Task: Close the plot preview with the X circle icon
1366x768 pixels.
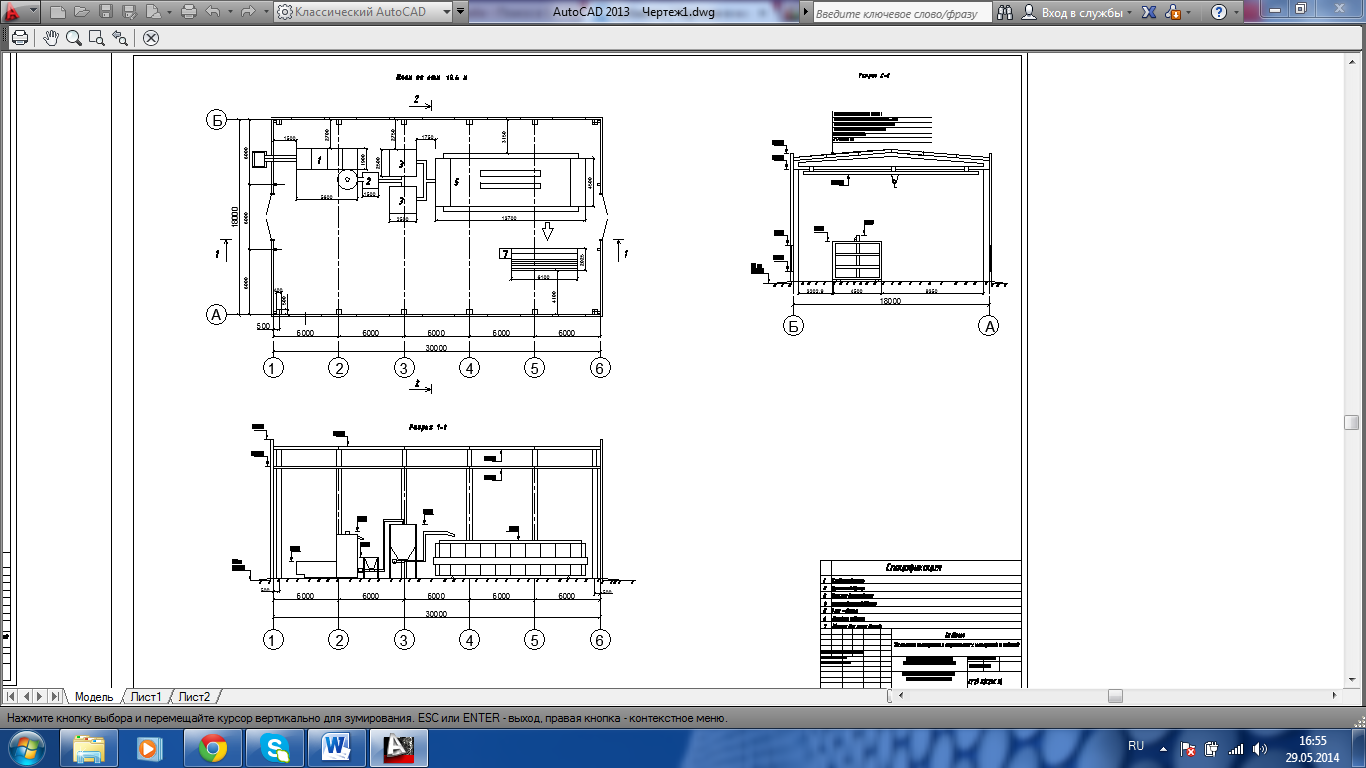Action: 151,38
